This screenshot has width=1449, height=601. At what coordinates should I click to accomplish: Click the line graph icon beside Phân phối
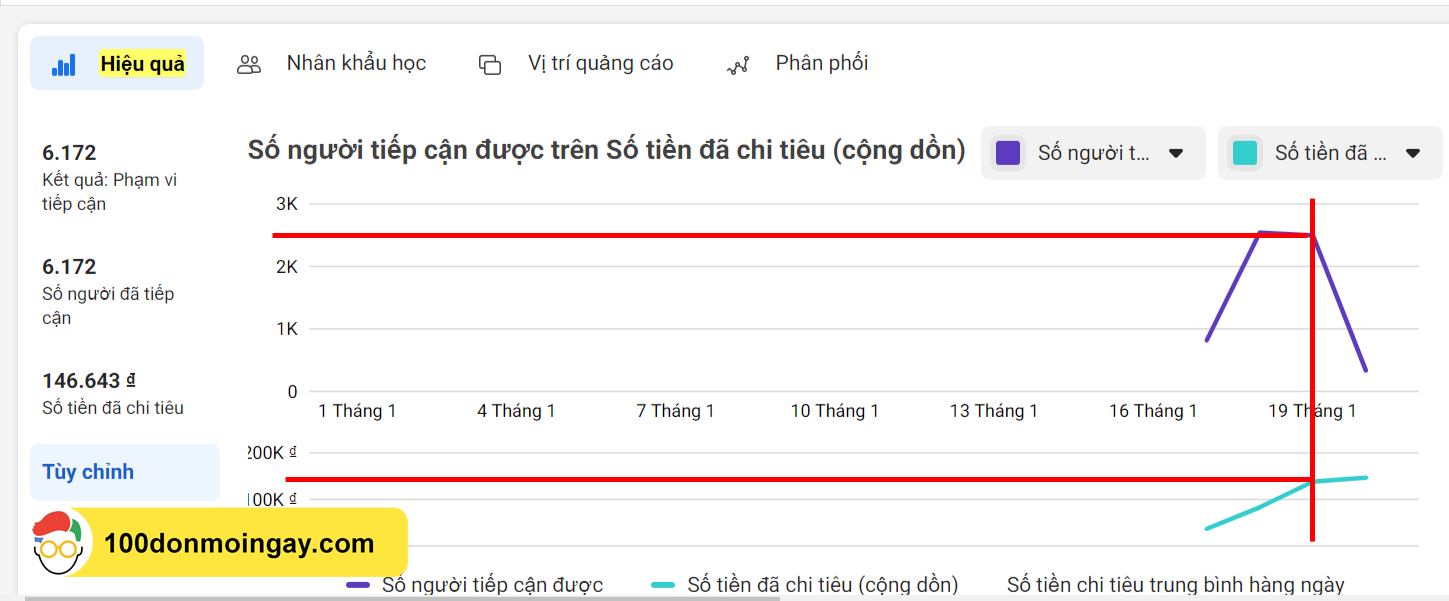click(738, 66)
